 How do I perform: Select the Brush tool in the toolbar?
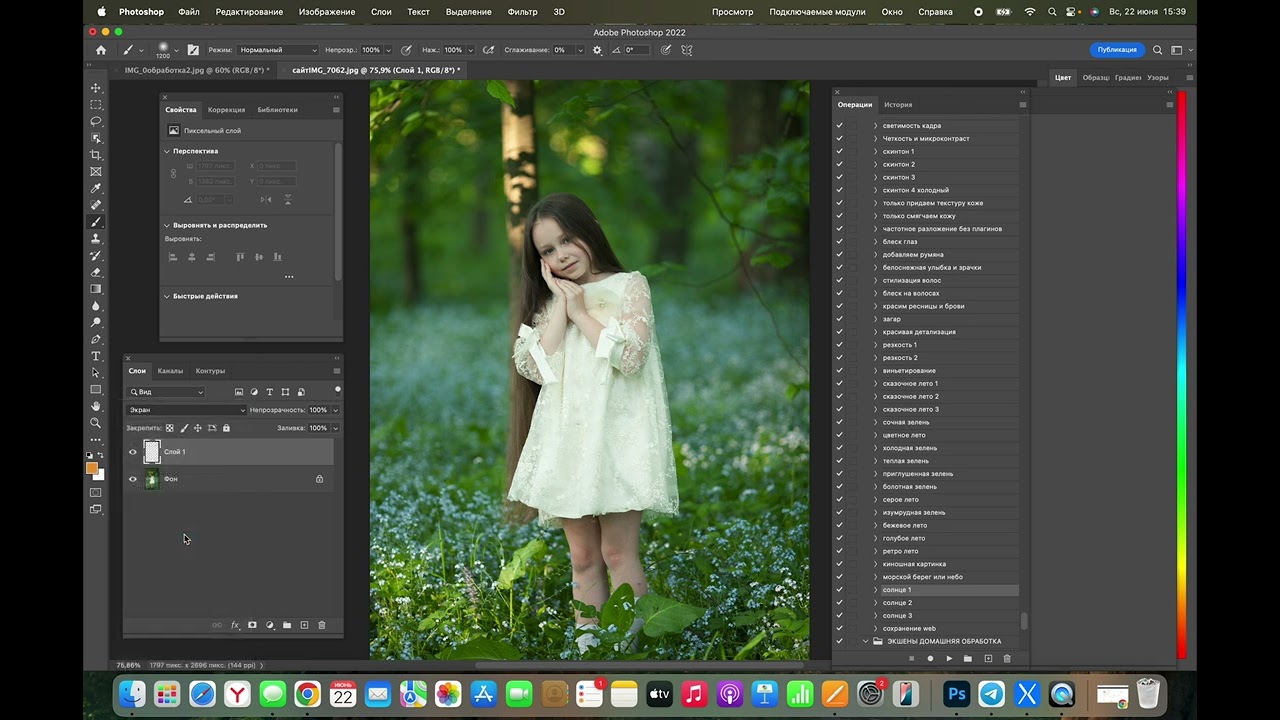point(96,222)
